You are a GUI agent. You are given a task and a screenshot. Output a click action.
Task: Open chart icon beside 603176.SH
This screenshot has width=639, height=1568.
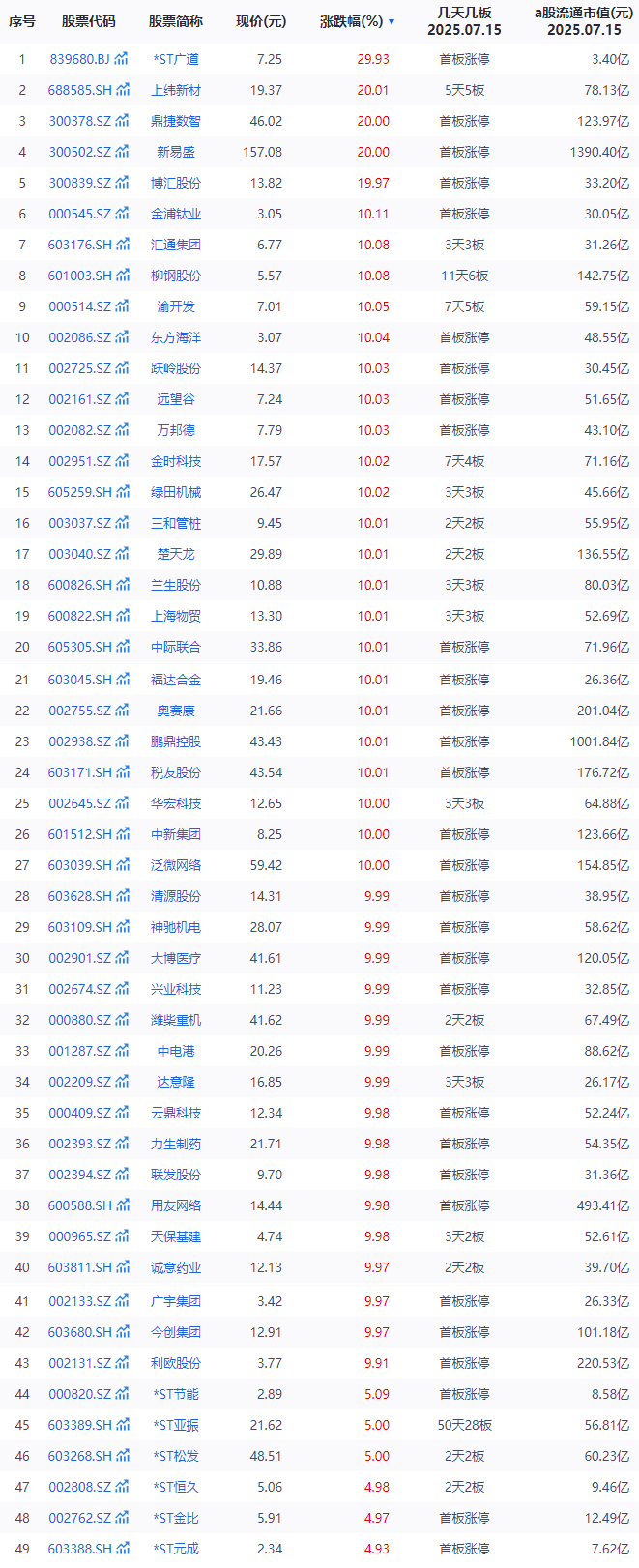(123, 245)
